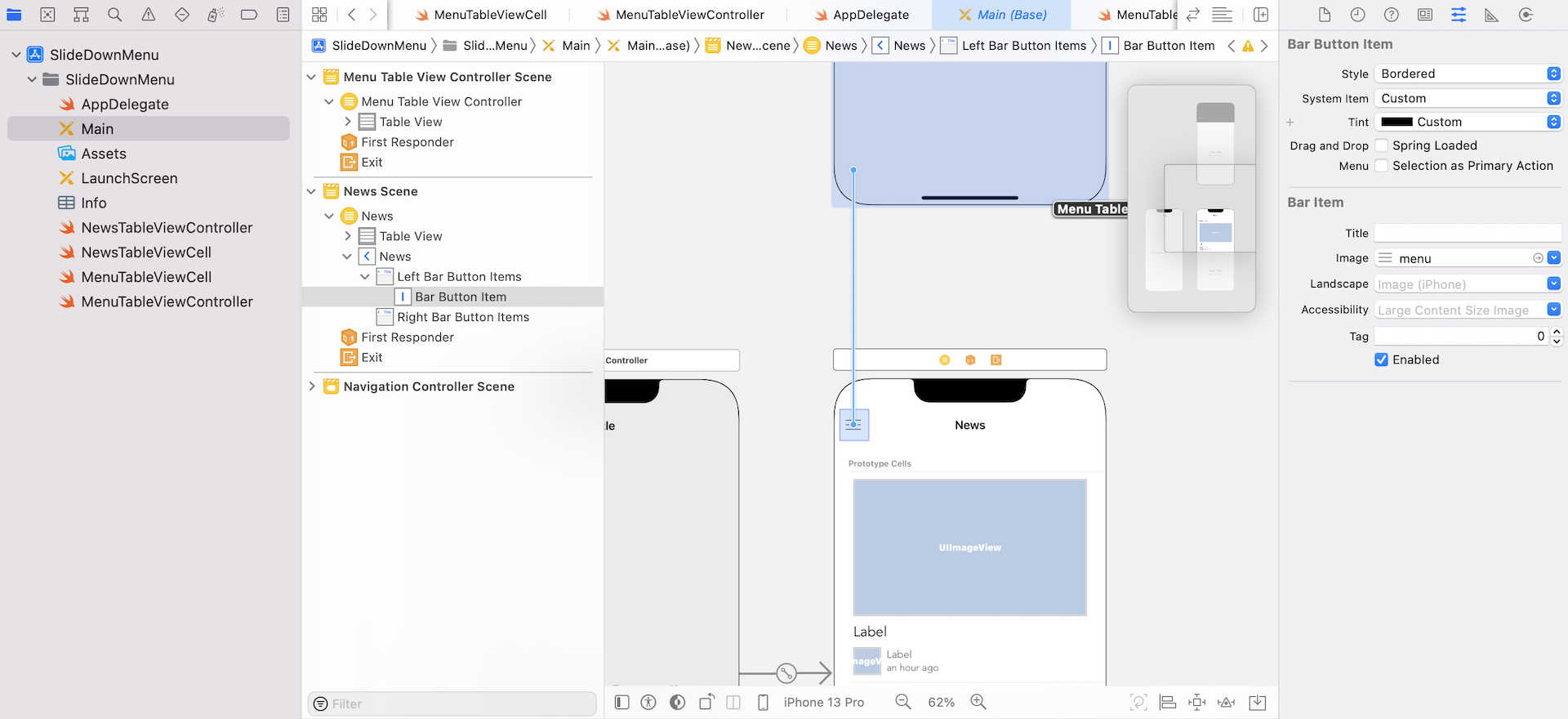Click the black Tint color swatch
Screen dimensions: 1568x719
(x=1396, y=122)
